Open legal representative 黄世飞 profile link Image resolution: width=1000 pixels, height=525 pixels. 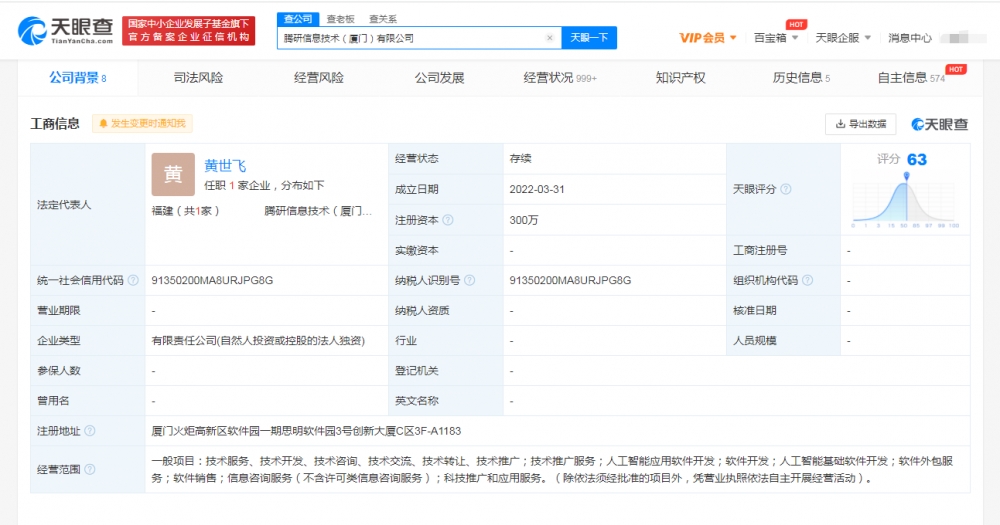click(225, 166)
